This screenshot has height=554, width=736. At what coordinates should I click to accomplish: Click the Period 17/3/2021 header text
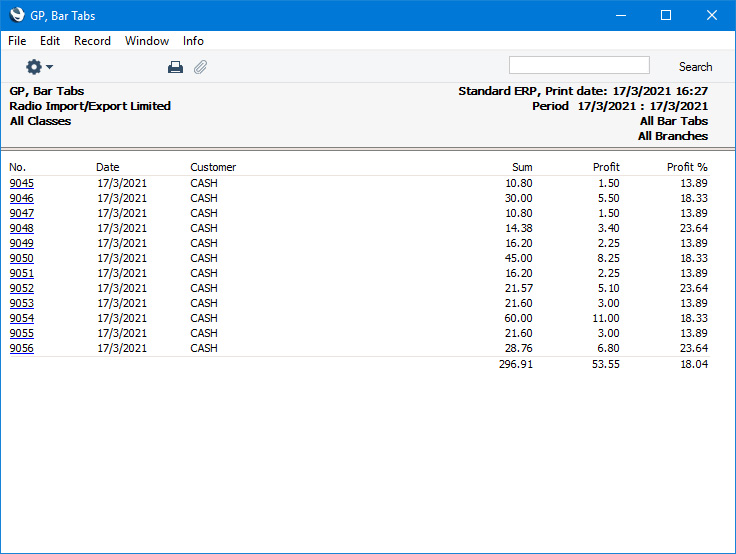(620, 106)
